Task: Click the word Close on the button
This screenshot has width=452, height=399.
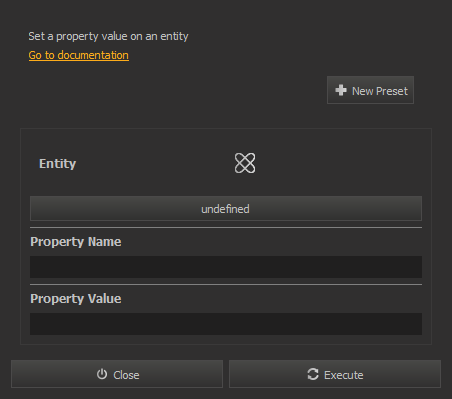Action: coord(126,375)
